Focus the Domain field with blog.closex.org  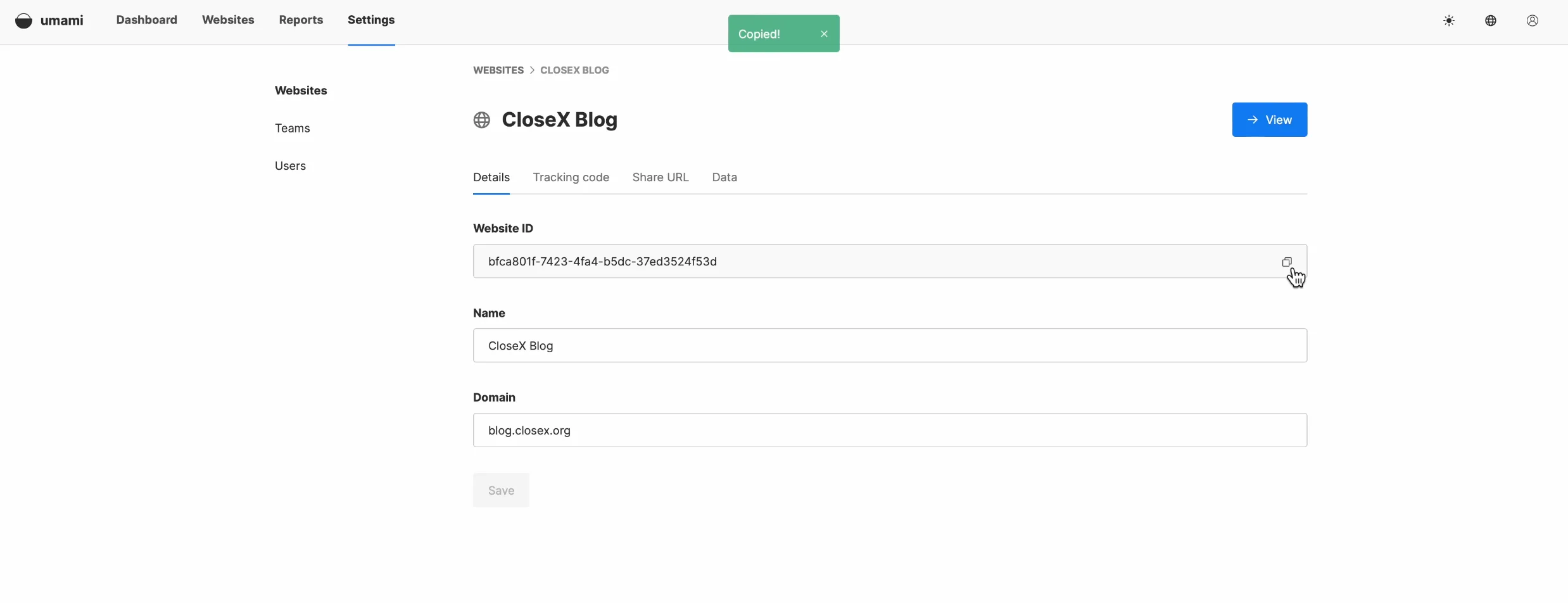(x=890, y=430)
